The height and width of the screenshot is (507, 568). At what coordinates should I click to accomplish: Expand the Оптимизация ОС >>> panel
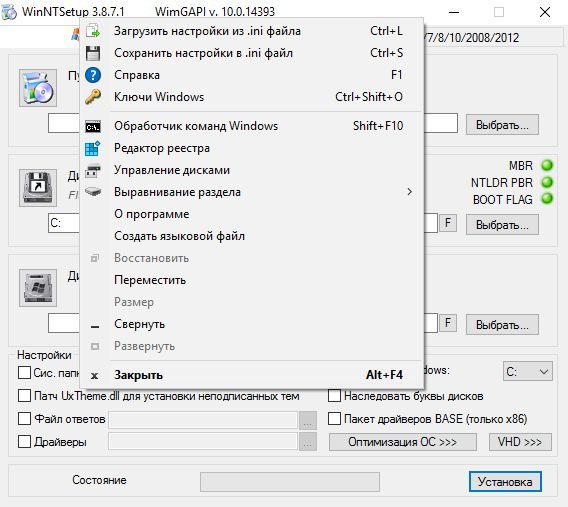click(x=402, y=442)
